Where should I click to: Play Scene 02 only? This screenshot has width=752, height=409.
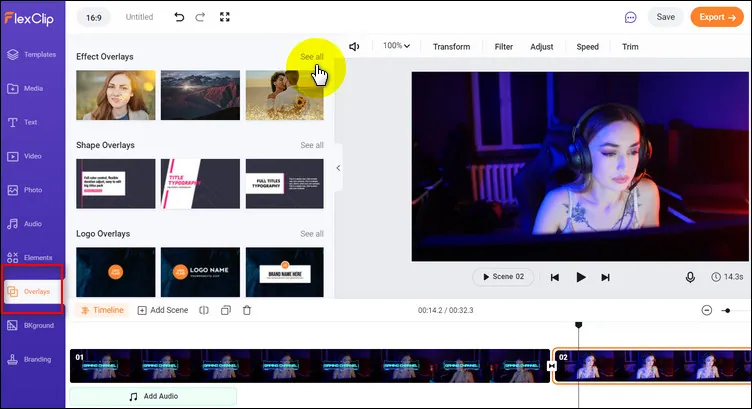pos(503,277)
